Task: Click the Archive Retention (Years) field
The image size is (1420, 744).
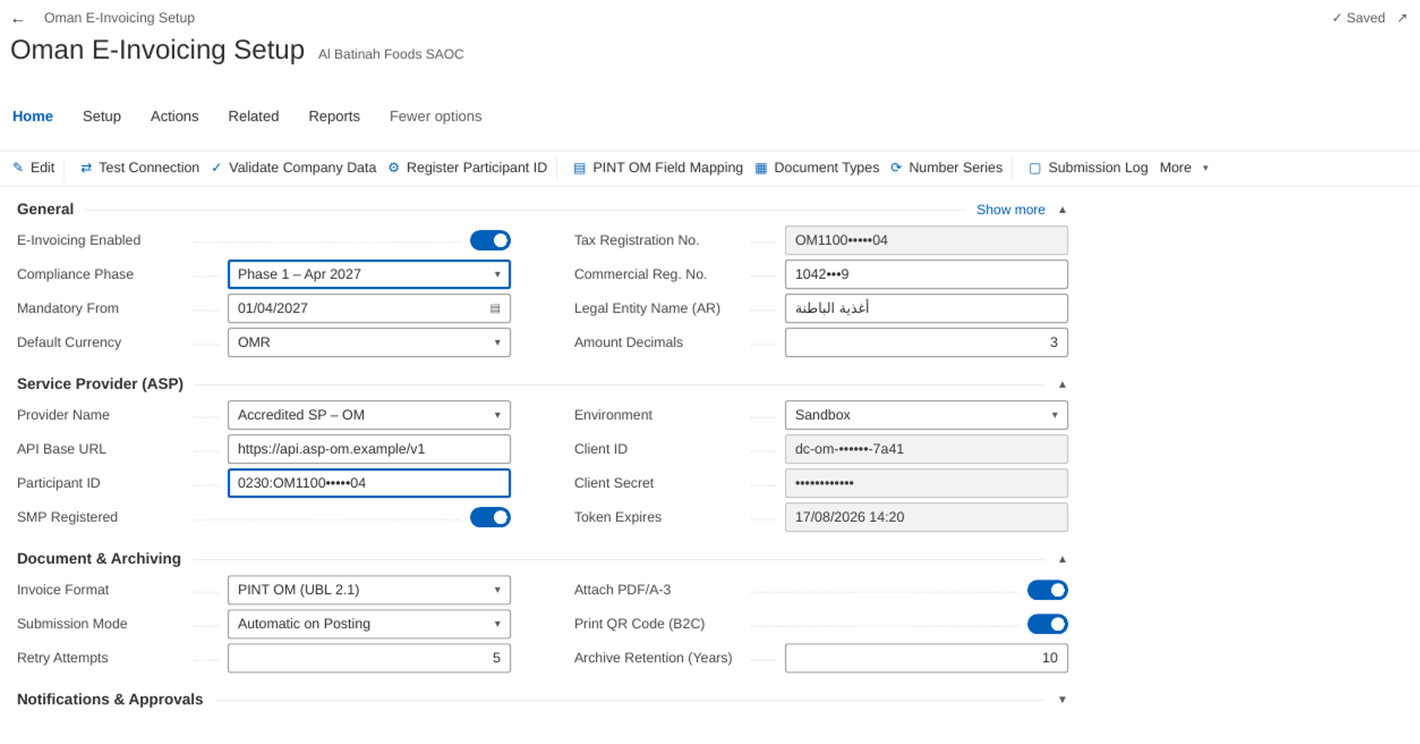Action: click(x=926, y=658)
